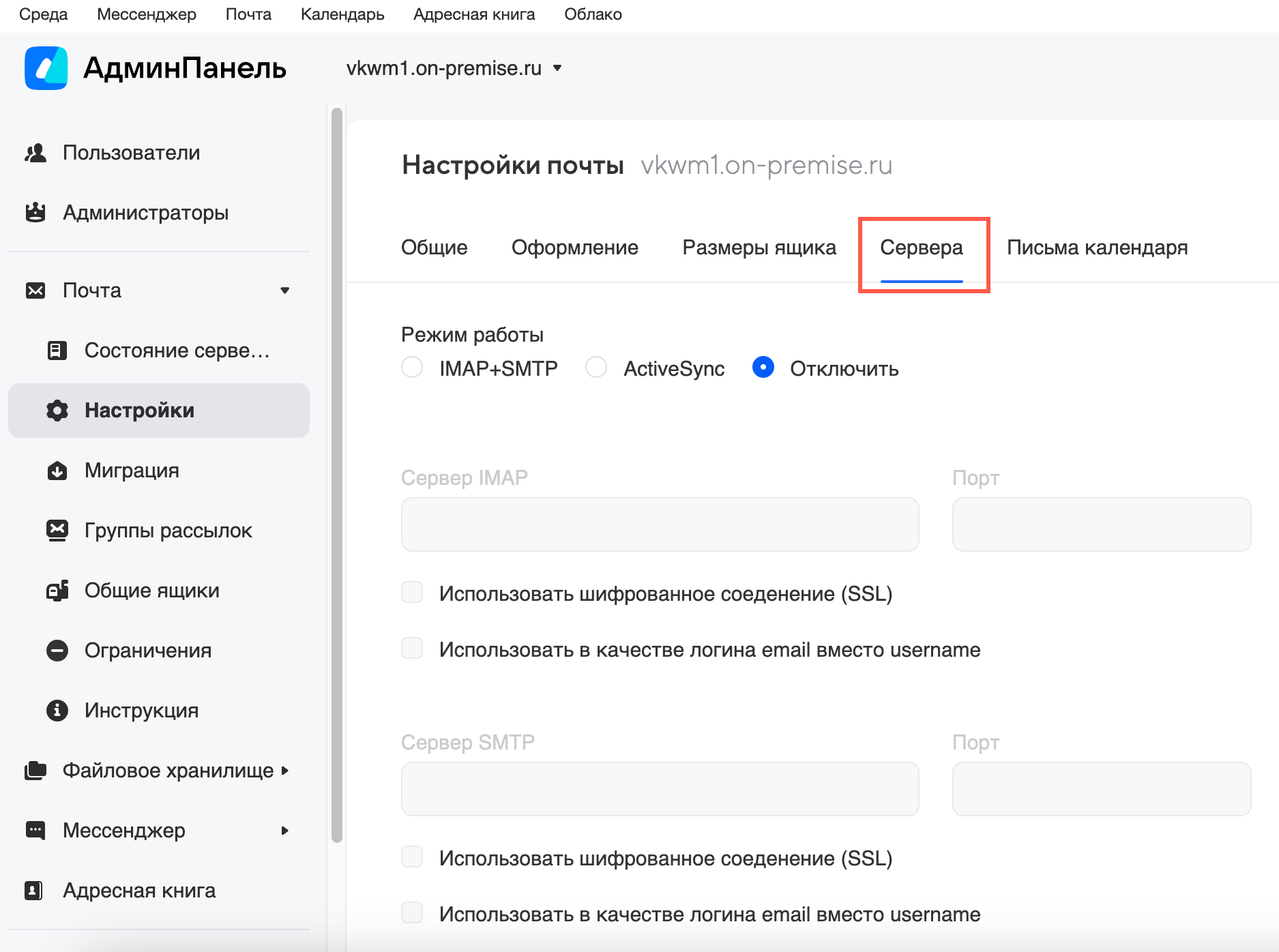The height and width of the screenshot is (952, 1279).
Task: Click the Администраторы crown icon
Action: (x=35, y=213)
